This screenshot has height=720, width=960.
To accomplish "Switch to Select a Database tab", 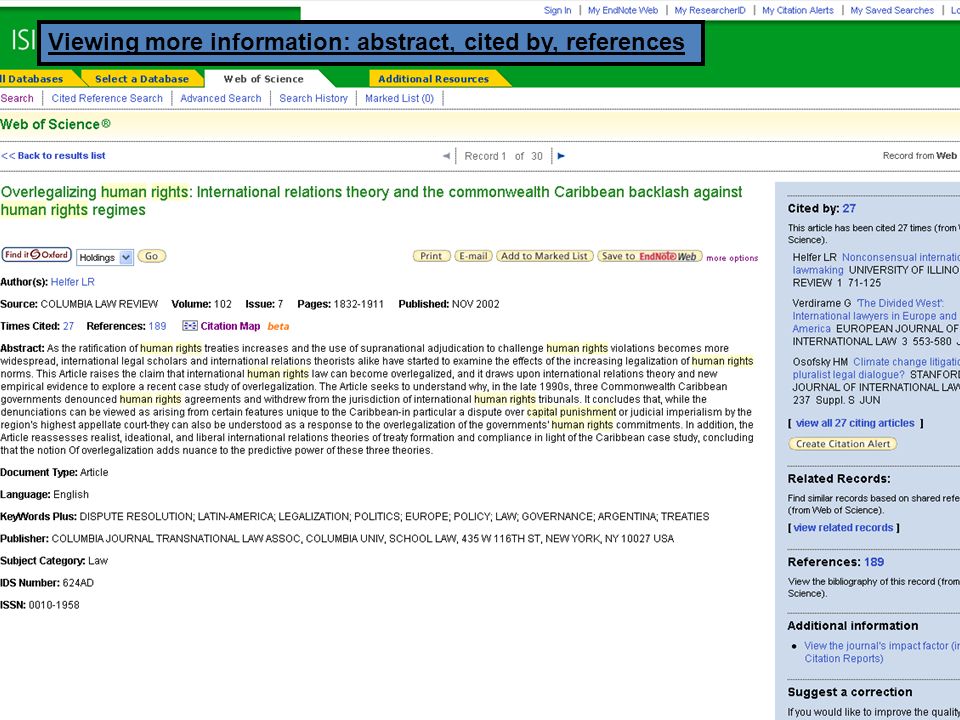I will pos(141,78).
